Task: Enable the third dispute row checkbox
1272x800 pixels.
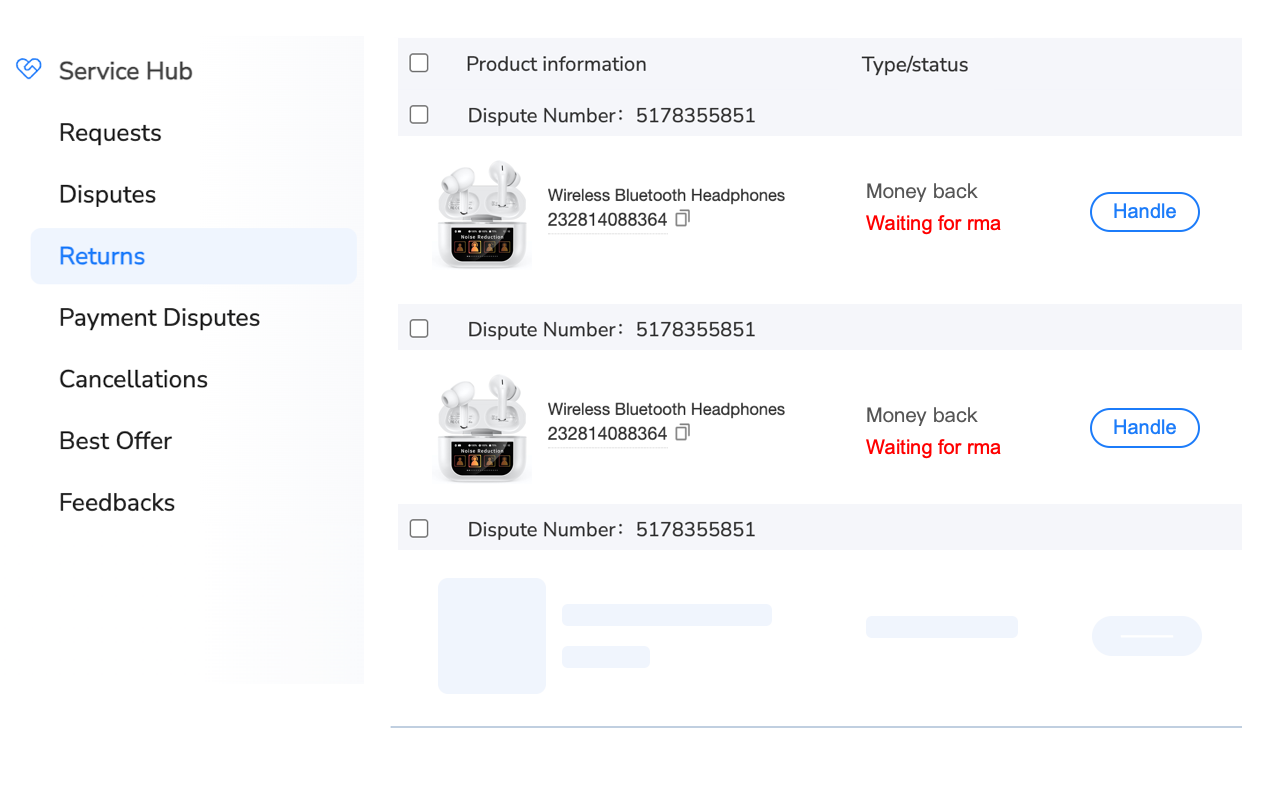Action: point(418,528)
